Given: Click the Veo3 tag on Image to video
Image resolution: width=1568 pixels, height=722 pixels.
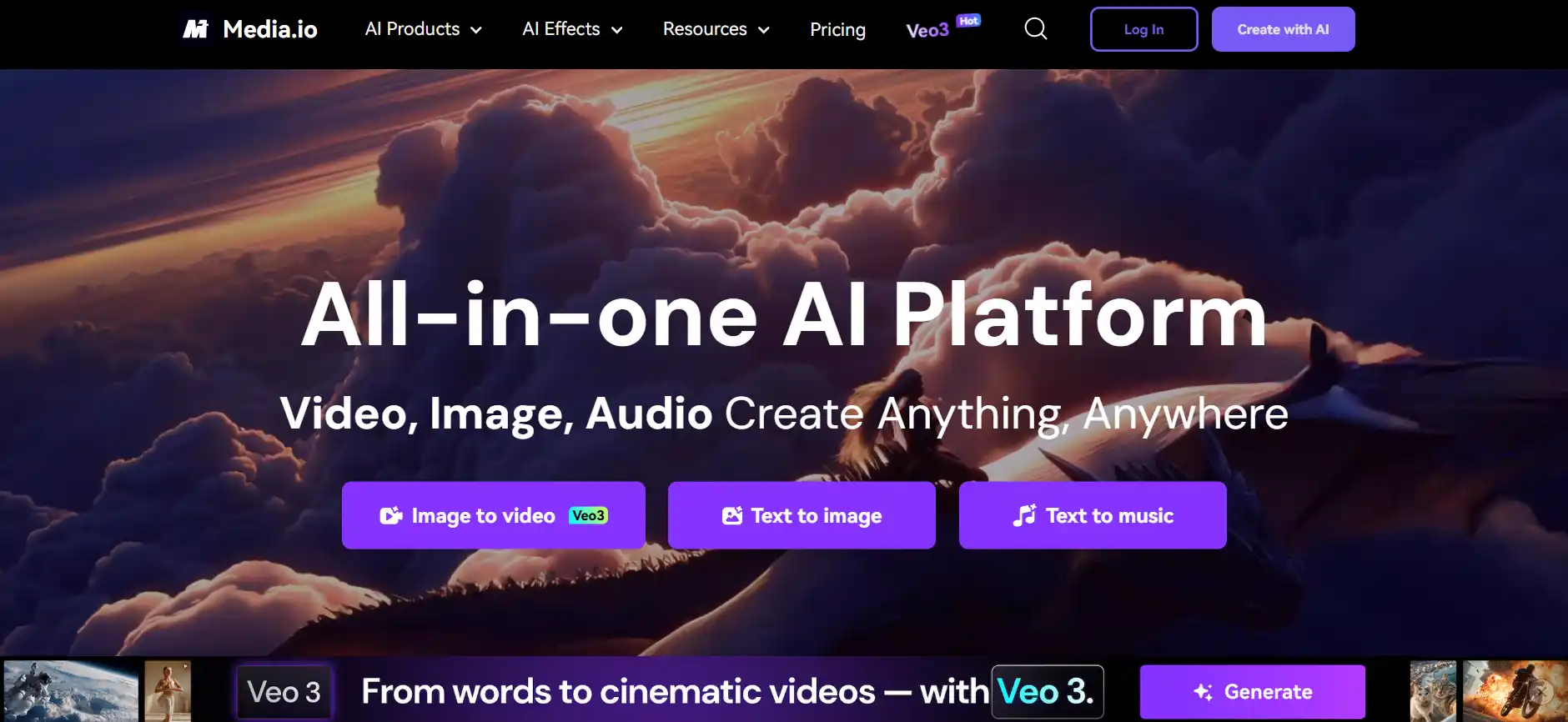Looking at the screenshot, I should [x=588, y=515].
